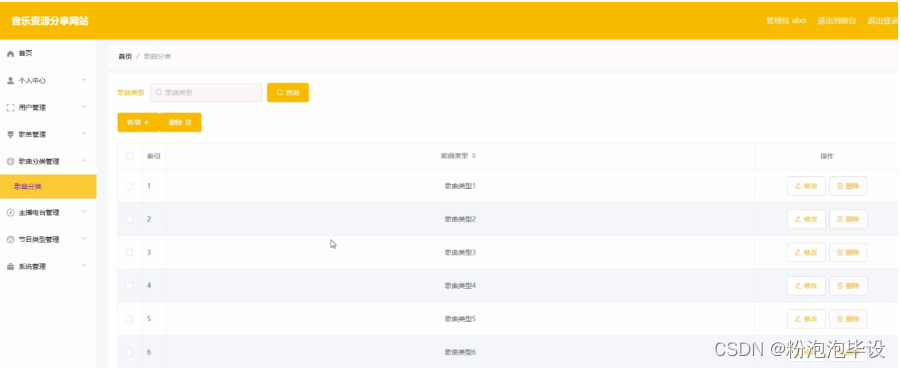Click the 新增 + add button
Image resolution: width=901 pixels, height=368 pixels.
pyautogui.click(x=138, y=122)
